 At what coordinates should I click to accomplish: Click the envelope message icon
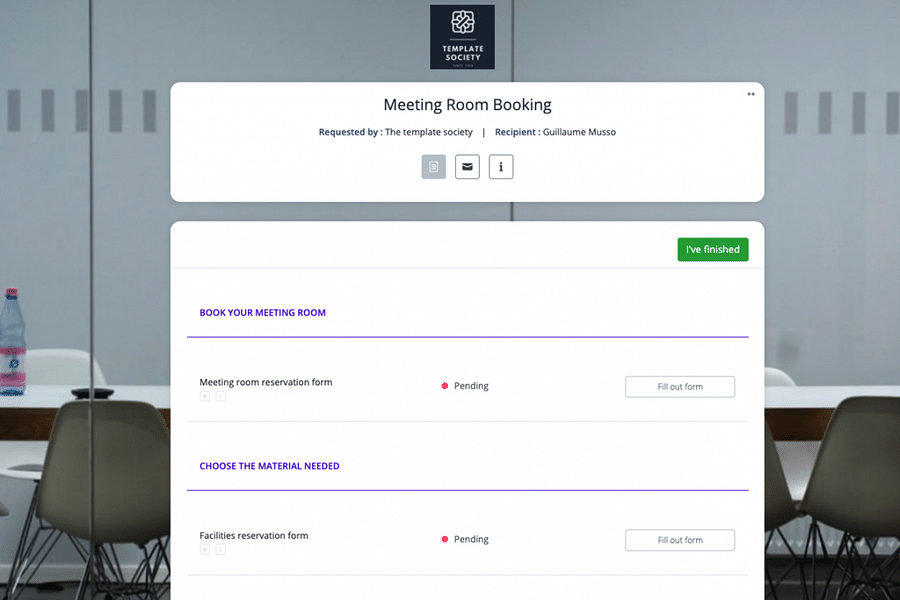(467, 166)
